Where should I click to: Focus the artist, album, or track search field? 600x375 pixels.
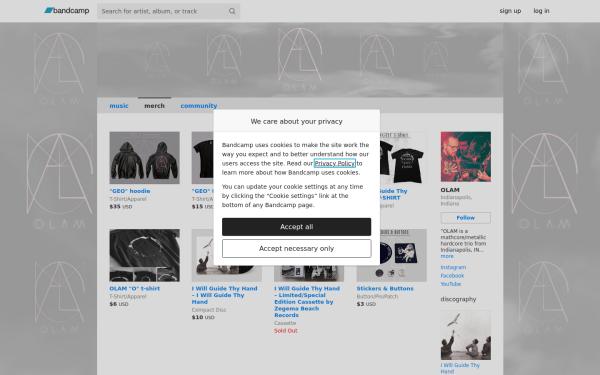pos(168,11)
